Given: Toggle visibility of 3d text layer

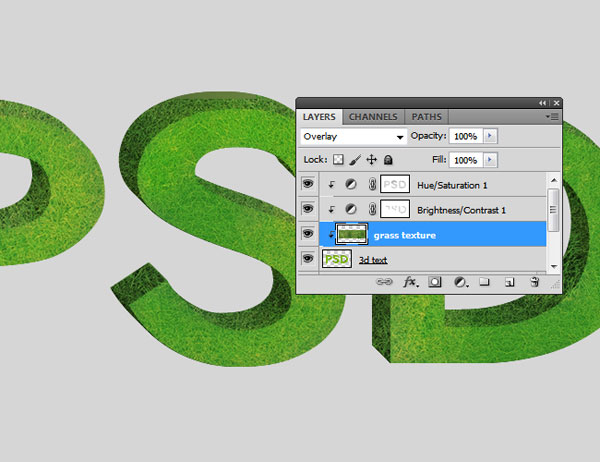Looking at the screenshot, I should pyautogui.click(x=308, y=258).
